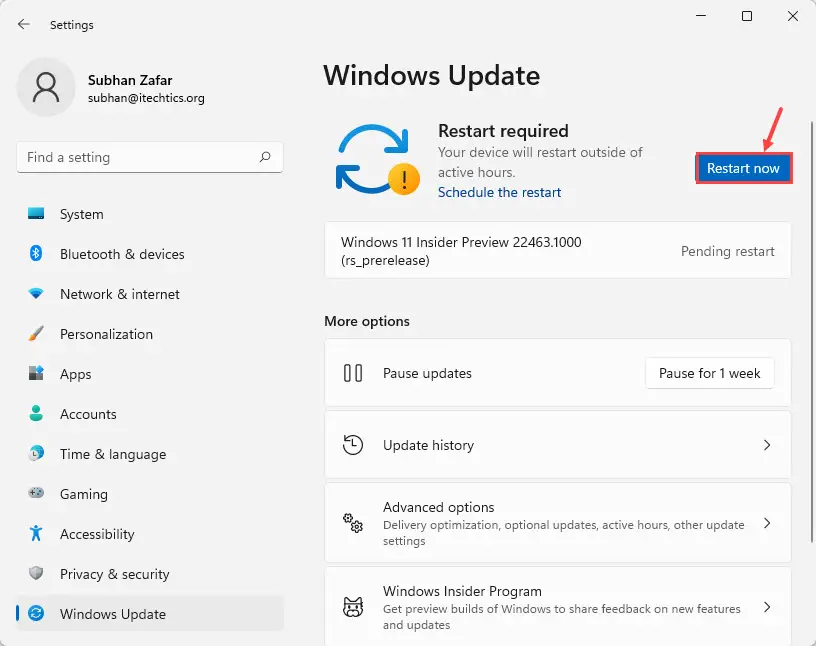The image size is (816, 646).
Task: Click the Windows Update sync icon in sidebar
Action: (x=36, y=613)
